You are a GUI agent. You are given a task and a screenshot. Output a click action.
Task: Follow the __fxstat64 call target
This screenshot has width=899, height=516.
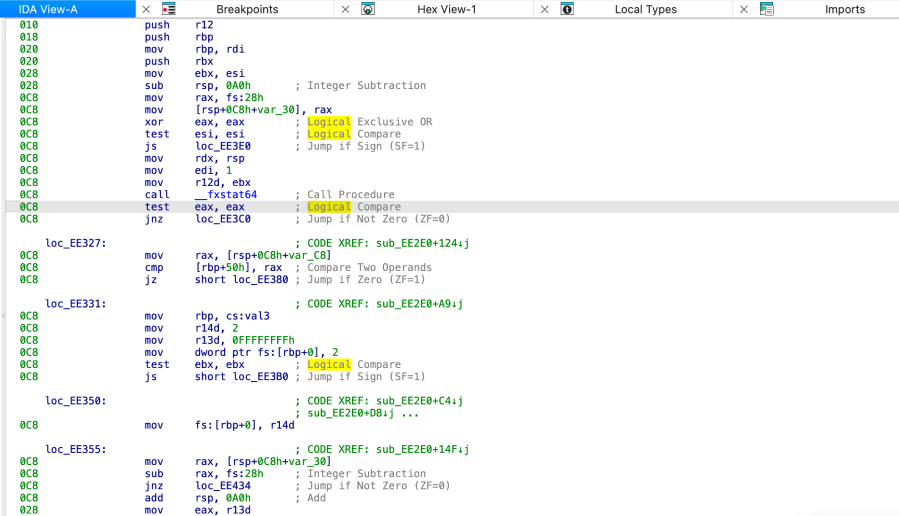226,195
